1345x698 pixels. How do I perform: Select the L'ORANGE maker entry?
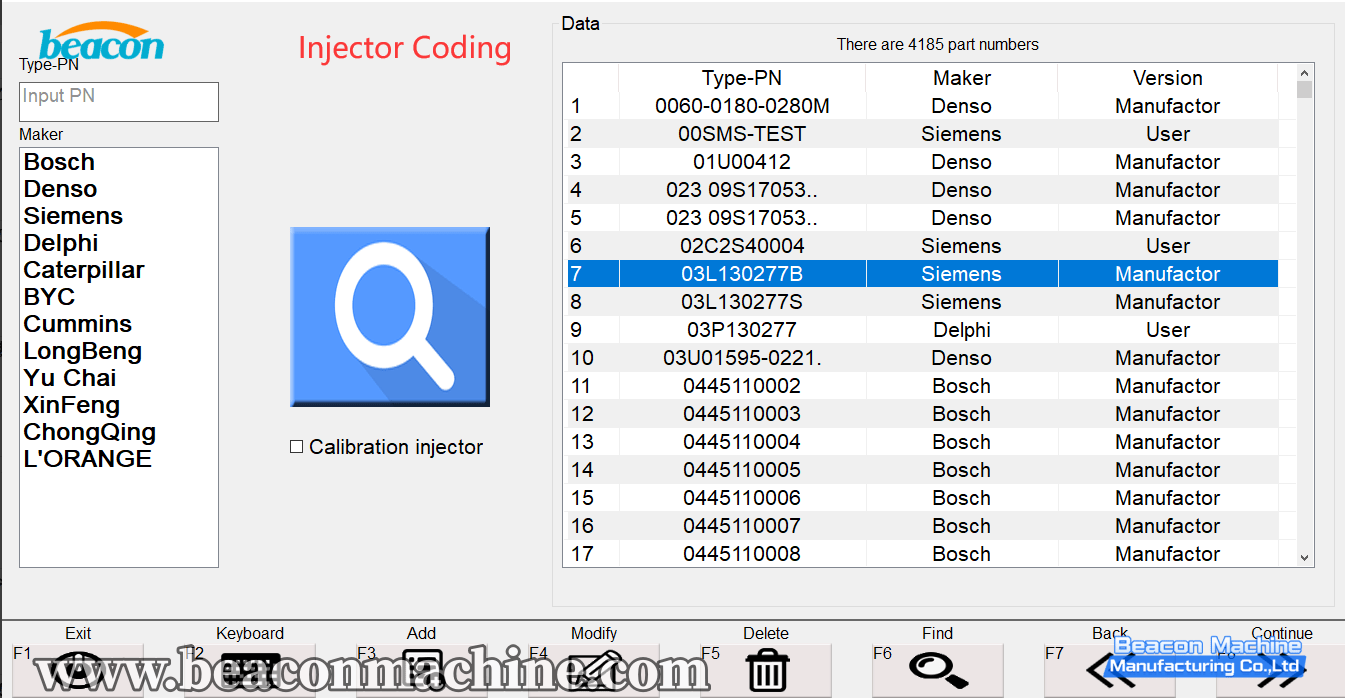[88, 459]
